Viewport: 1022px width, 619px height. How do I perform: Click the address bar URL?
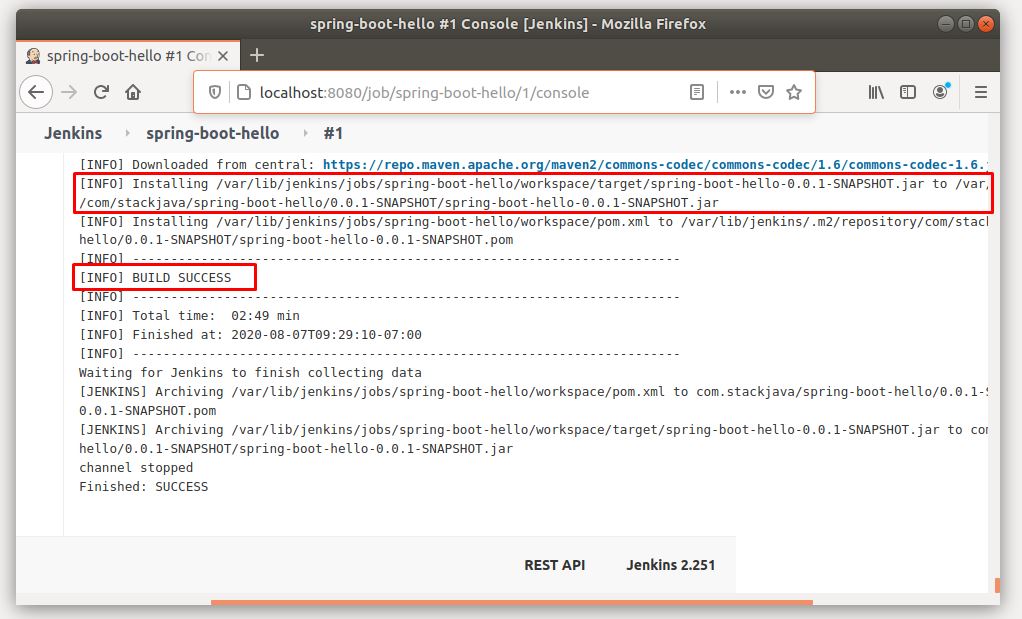424,93
